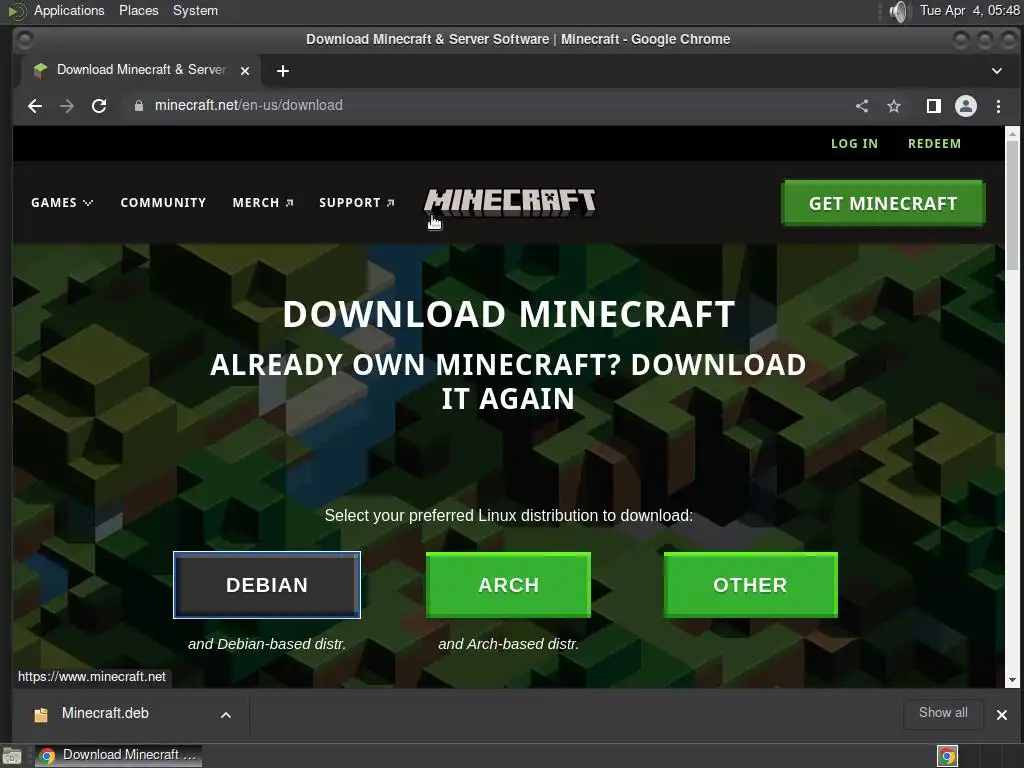Open the Merch external link
This screenshot has height=768, width=1024.
[263, 202]
